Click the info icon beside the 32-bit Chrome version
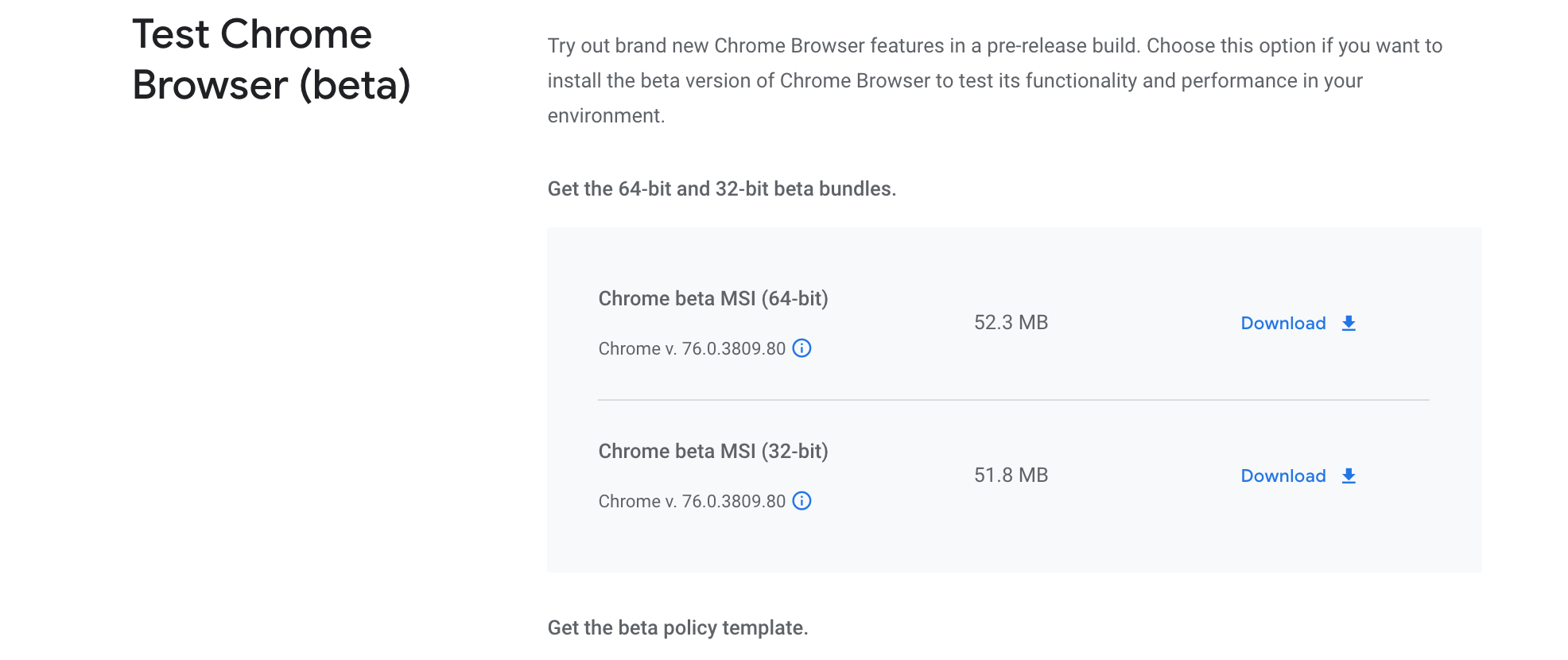 (x=801, y=501)
